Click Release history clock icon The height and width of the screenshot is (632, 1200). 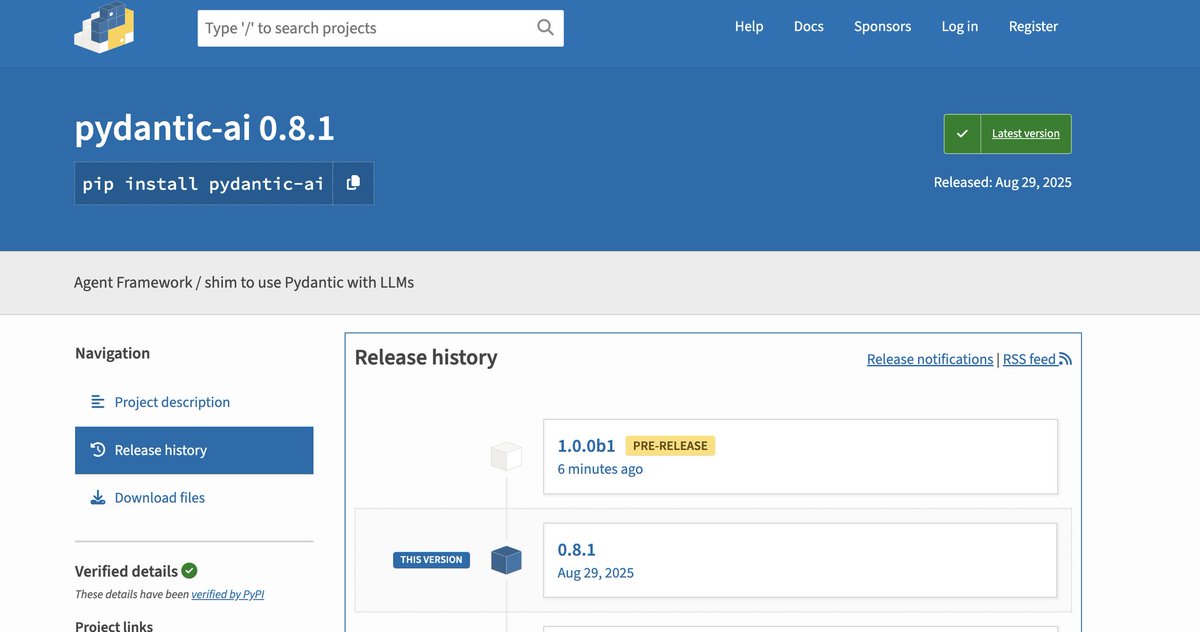pos(98,450)
